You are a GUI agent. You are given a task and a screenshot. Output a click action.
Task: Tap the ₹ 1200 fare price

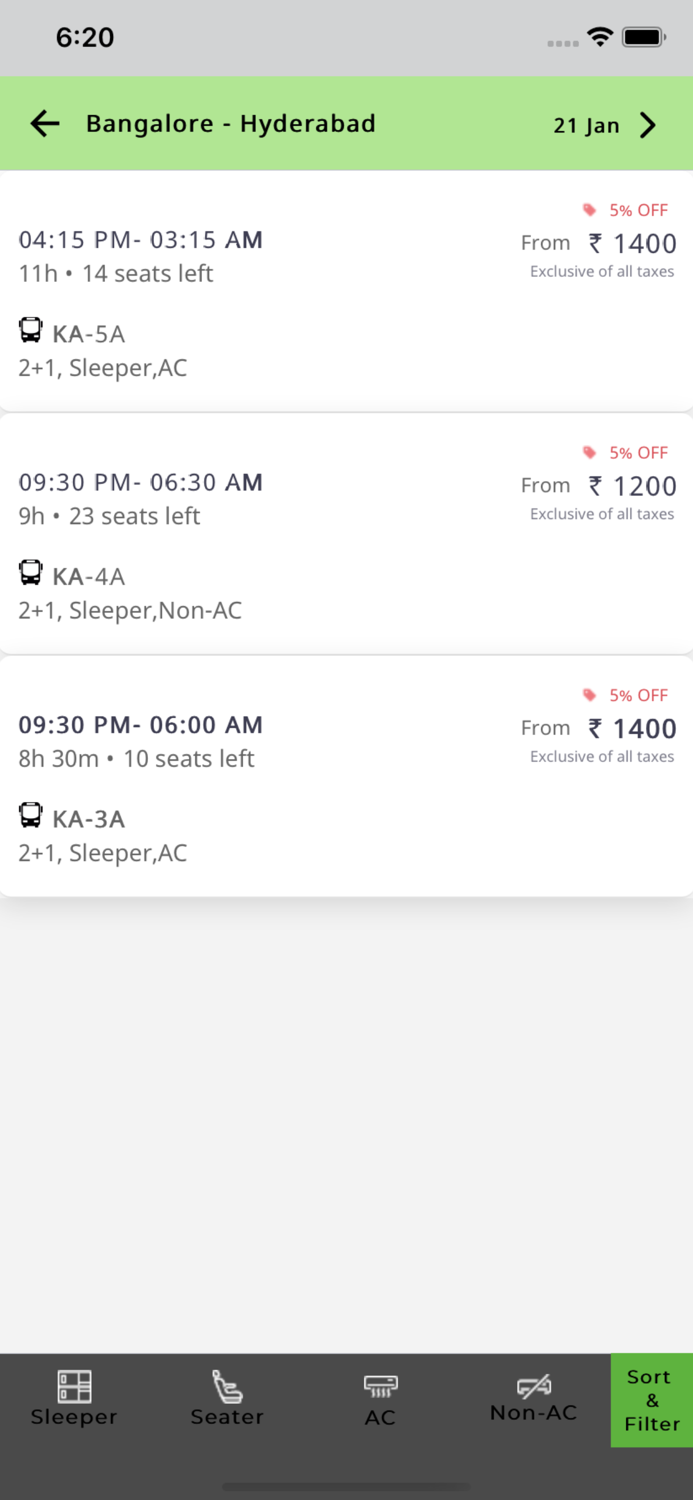[x=632, y=486]
